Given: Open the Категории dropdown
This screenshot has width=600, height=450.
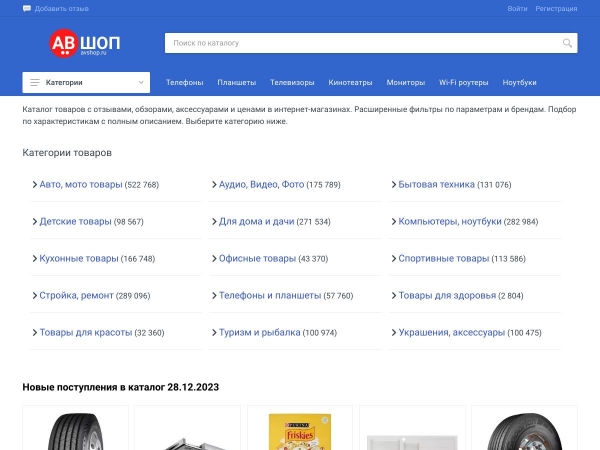Looking at the screenshot, I should coord(86,82).
